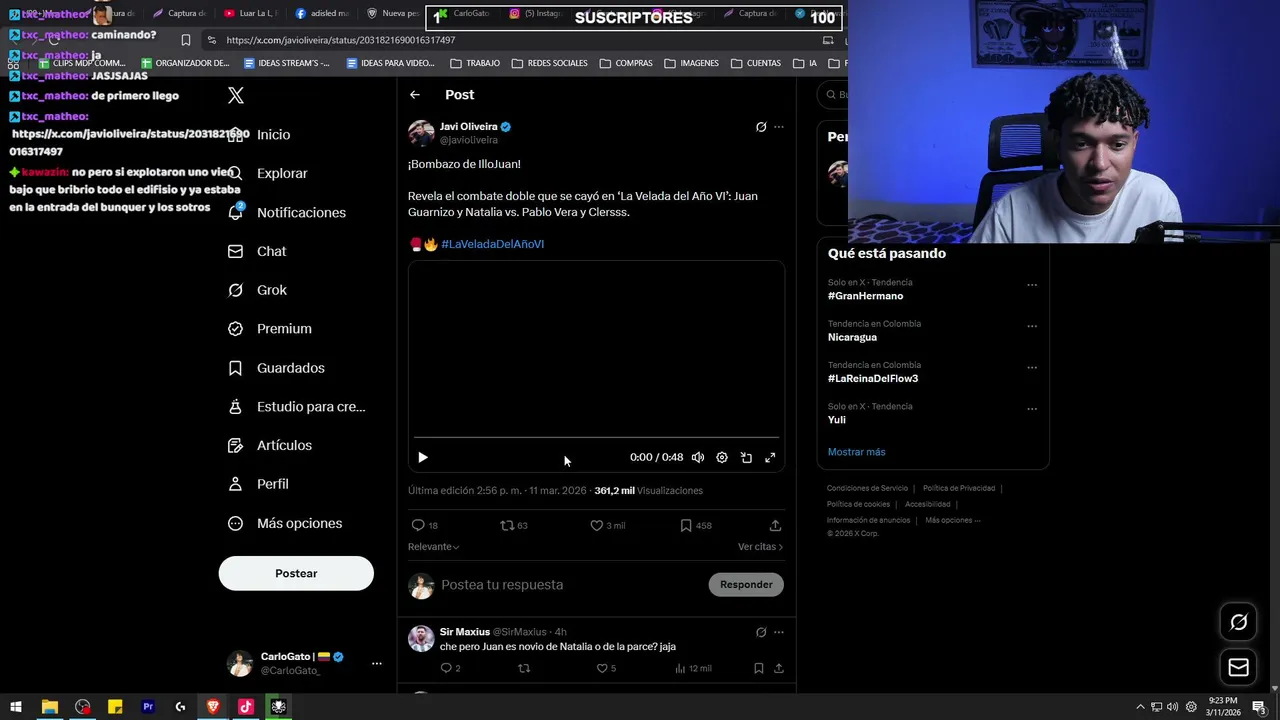Open Inicio in X sidebar

273,135
